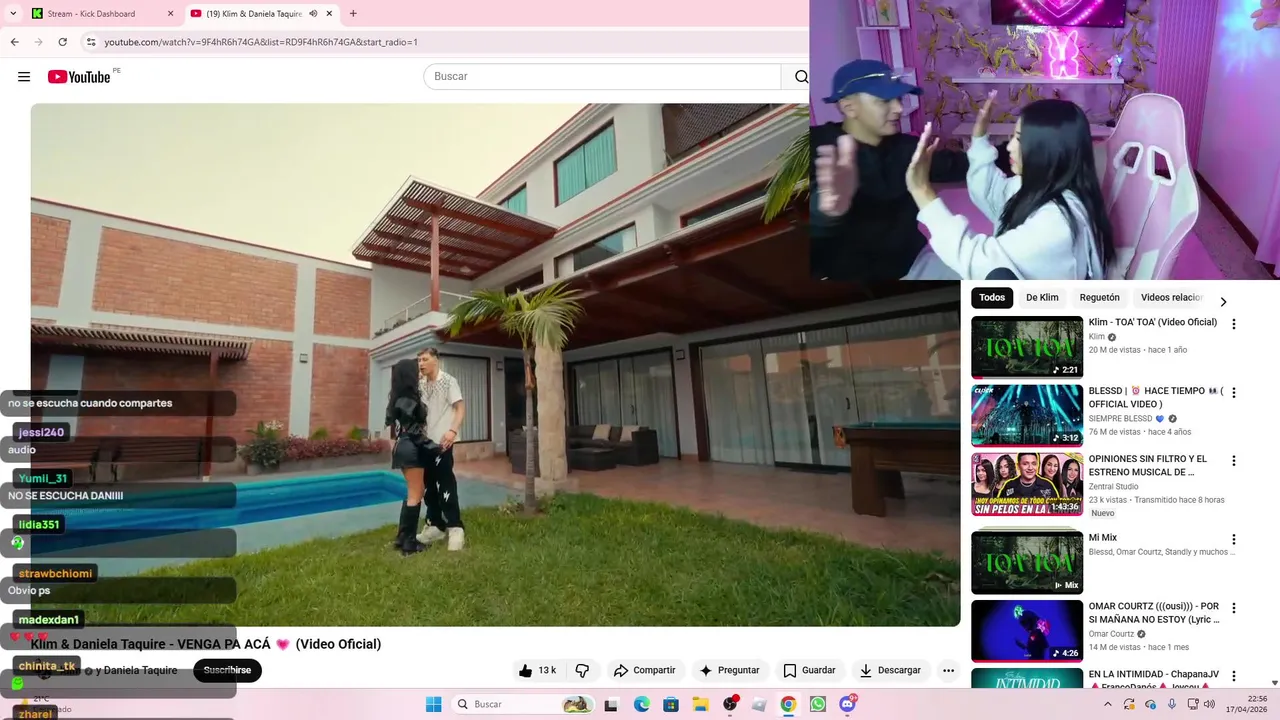Open options for OMAR COURTZ video
The width and height of the screenshot is (1280, 720).
(x=1233, y=608)
